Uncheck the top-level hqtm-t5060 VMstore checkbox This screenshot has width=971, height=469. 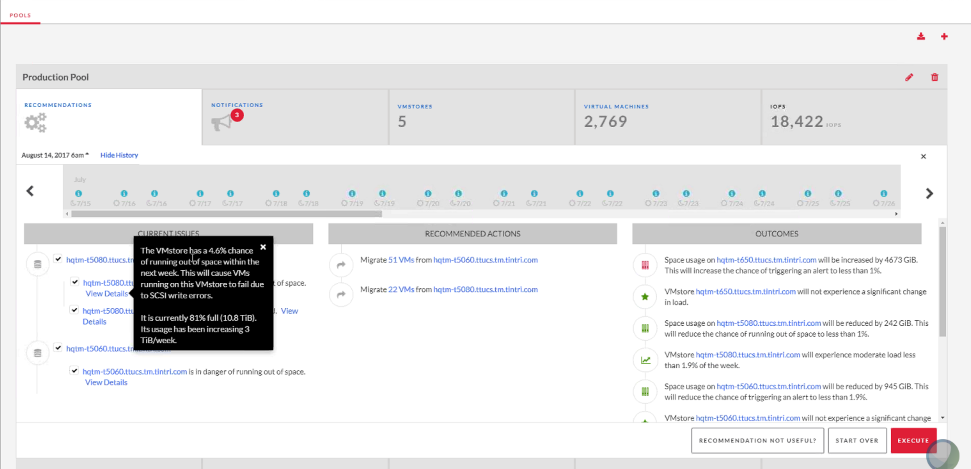coord(59,348)
